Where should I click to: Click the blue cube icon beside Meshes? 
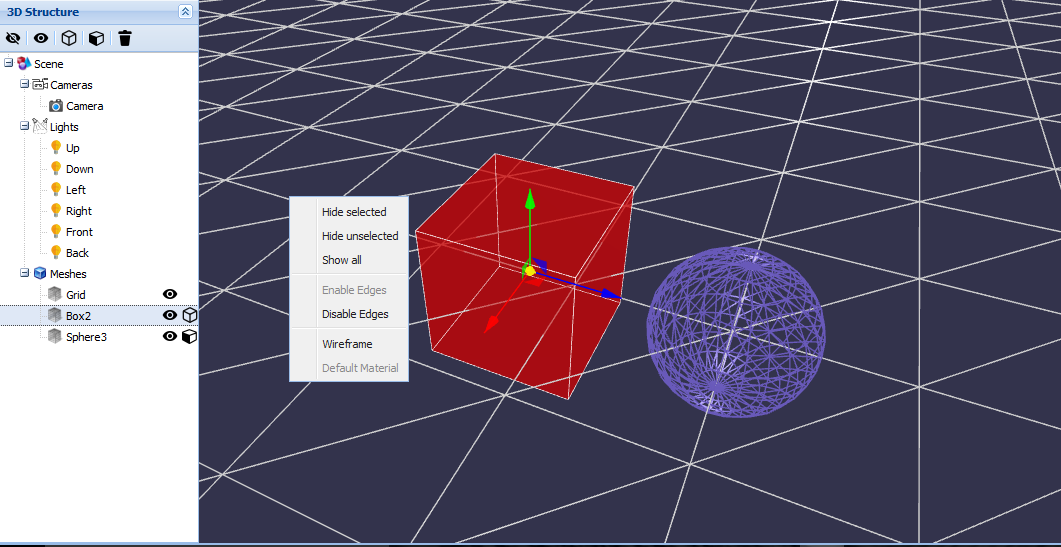coord(40,274)
